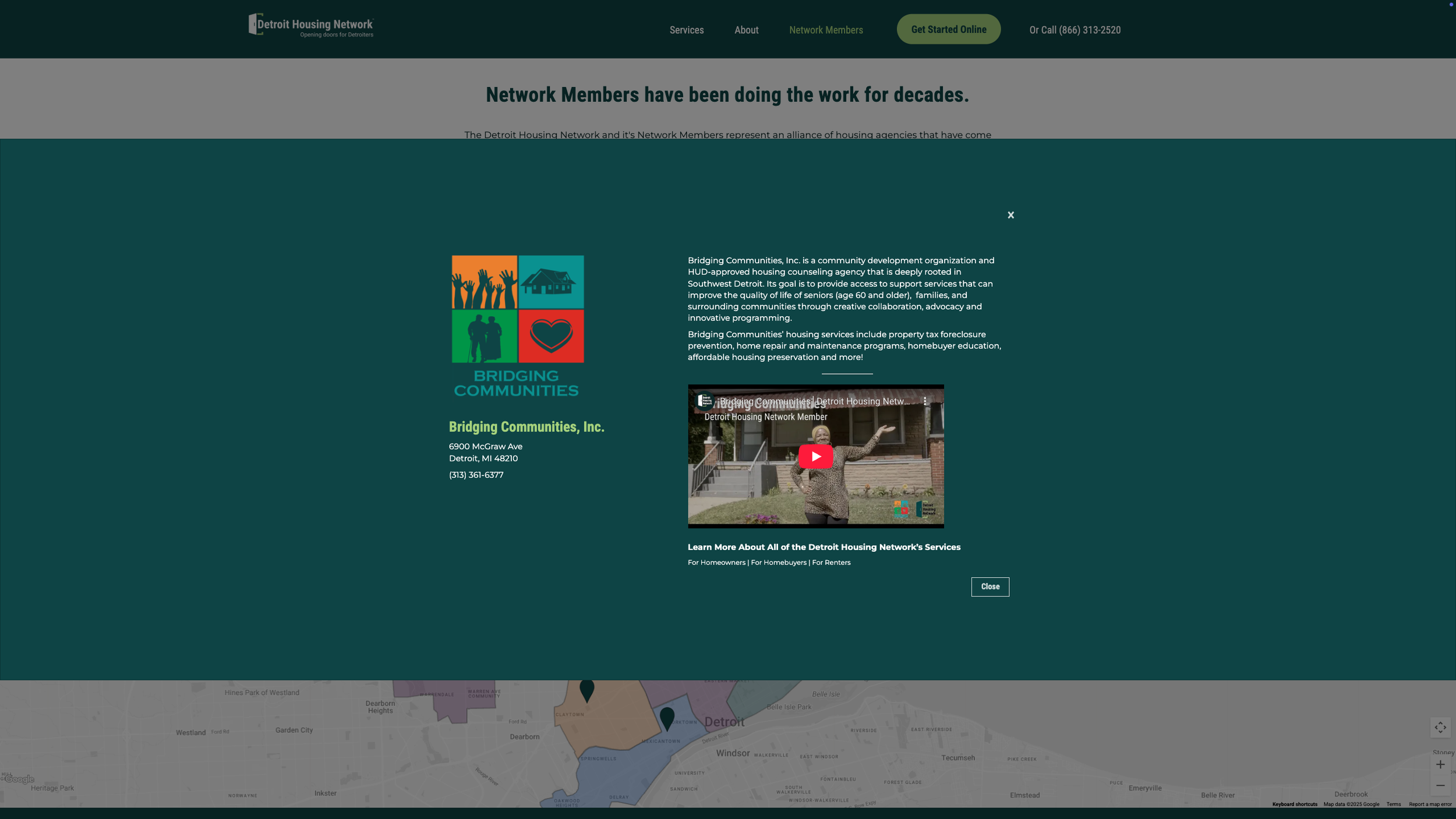Go to Network Members page
The width and height of the screenshot is (1456, 819).
[826, 30]
